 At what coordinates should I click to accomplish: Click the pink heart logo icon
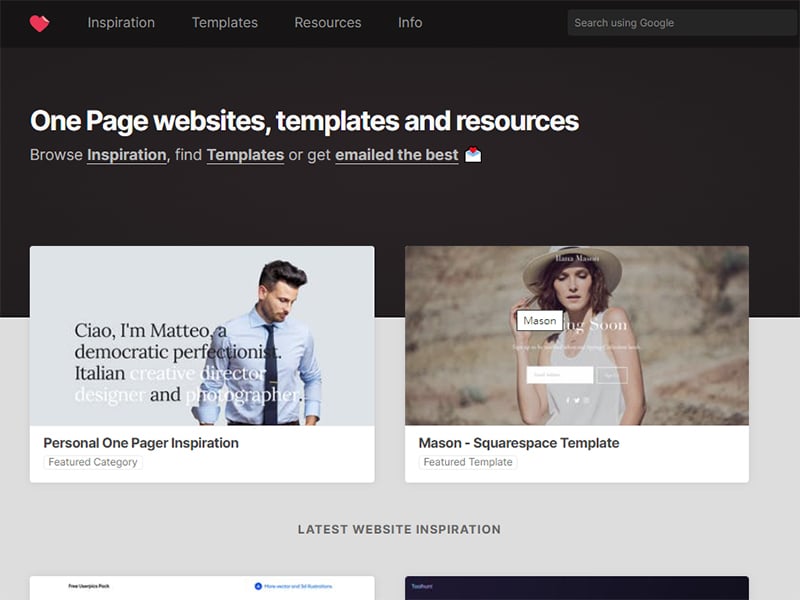[39, 23]
